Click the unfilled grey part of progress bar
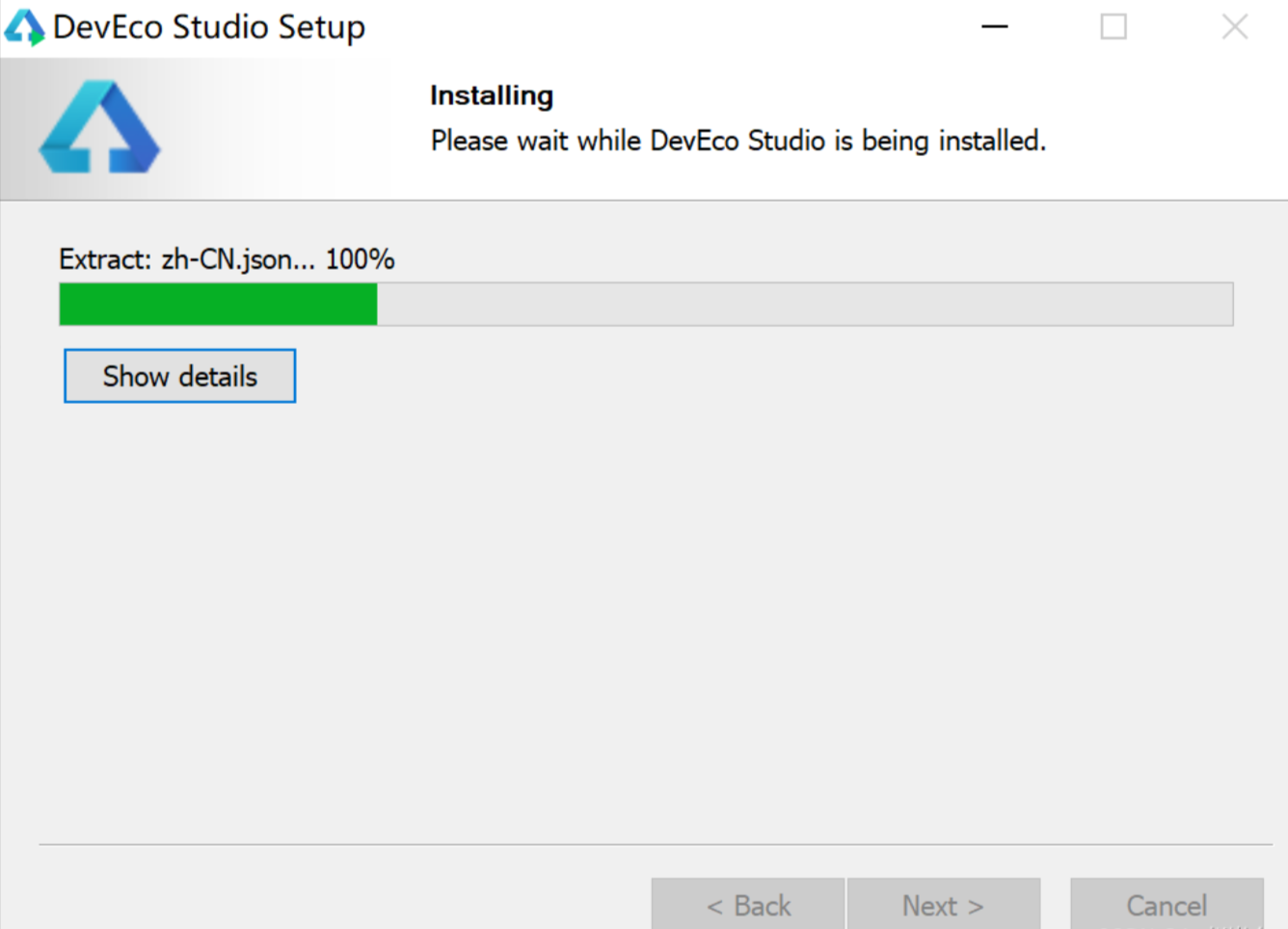Image resolution: width=1288 pixels, height=929 pixels. (804, 305)
